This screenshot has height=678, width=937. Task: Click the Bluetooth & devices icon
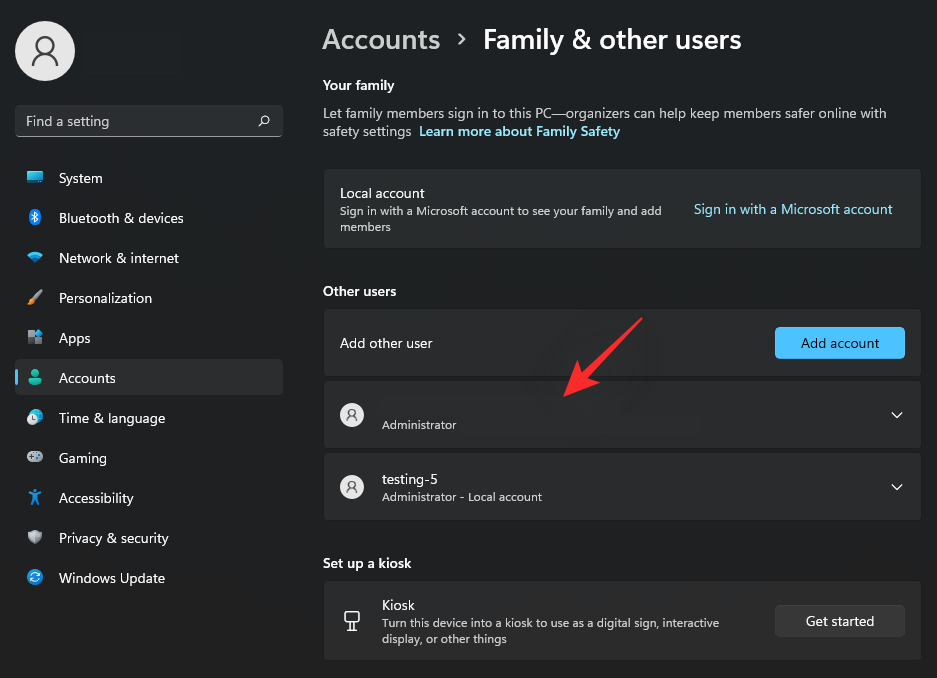click(35, 218)
